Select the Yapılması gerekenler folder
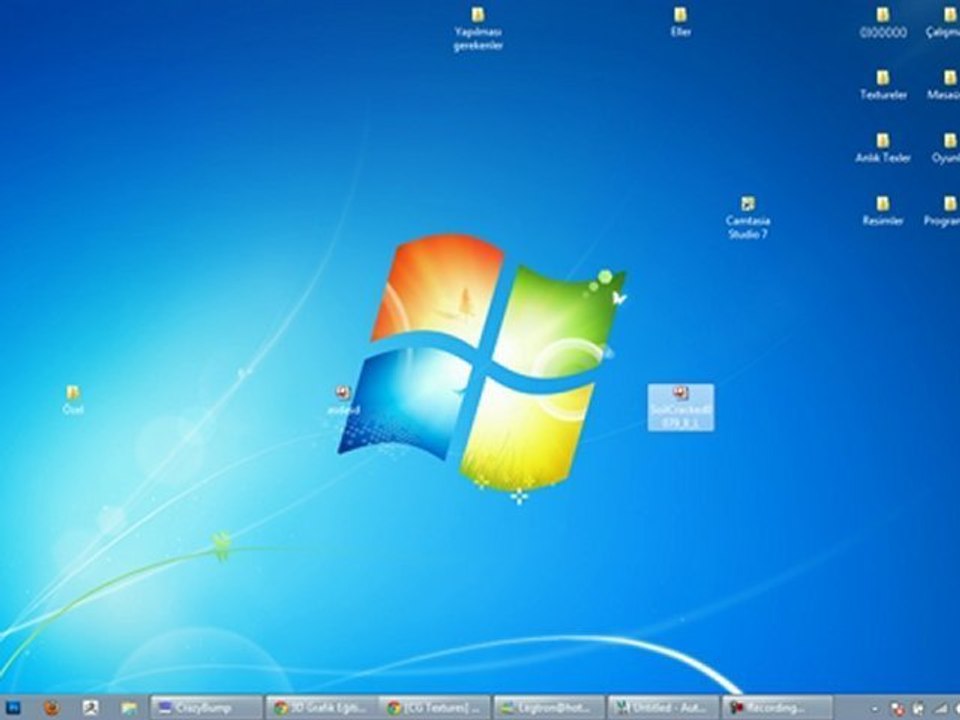This screenshot has width=960, height=720. click(478, 29)
